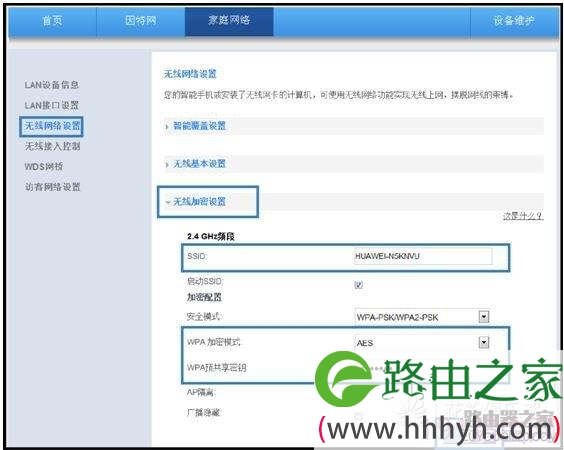Select 无线网络设置 in sidebar
Image resolution: width=564 pixels, height=450 pixels.
(52, 126)
